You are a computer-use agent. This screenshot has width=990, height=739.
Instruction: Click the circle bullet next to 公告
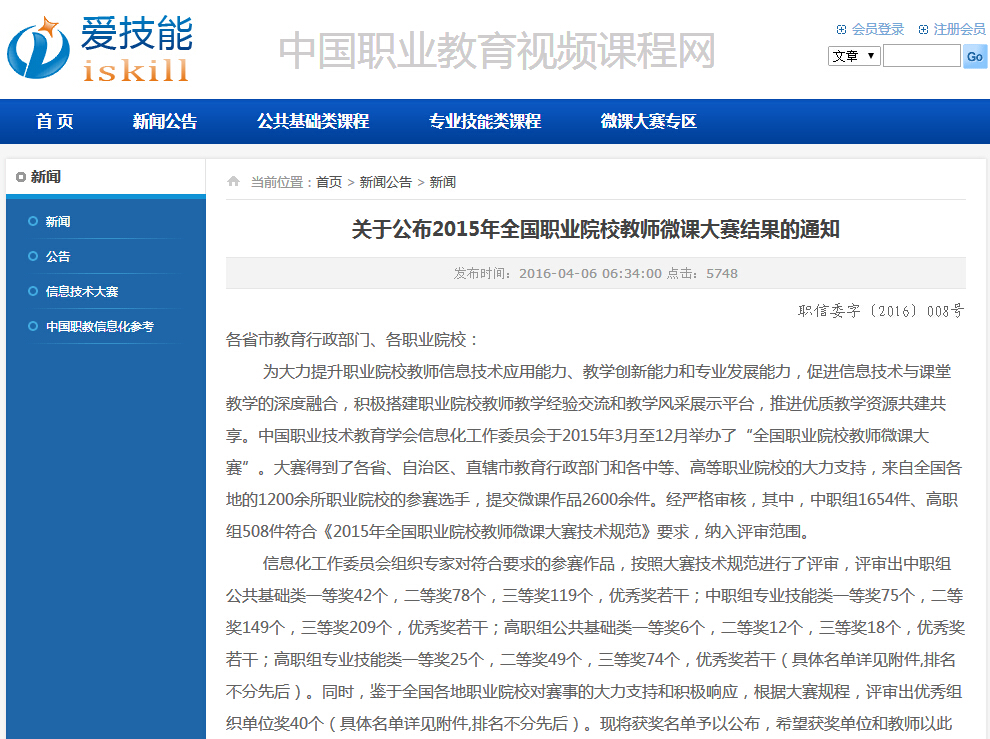point(33,256)
